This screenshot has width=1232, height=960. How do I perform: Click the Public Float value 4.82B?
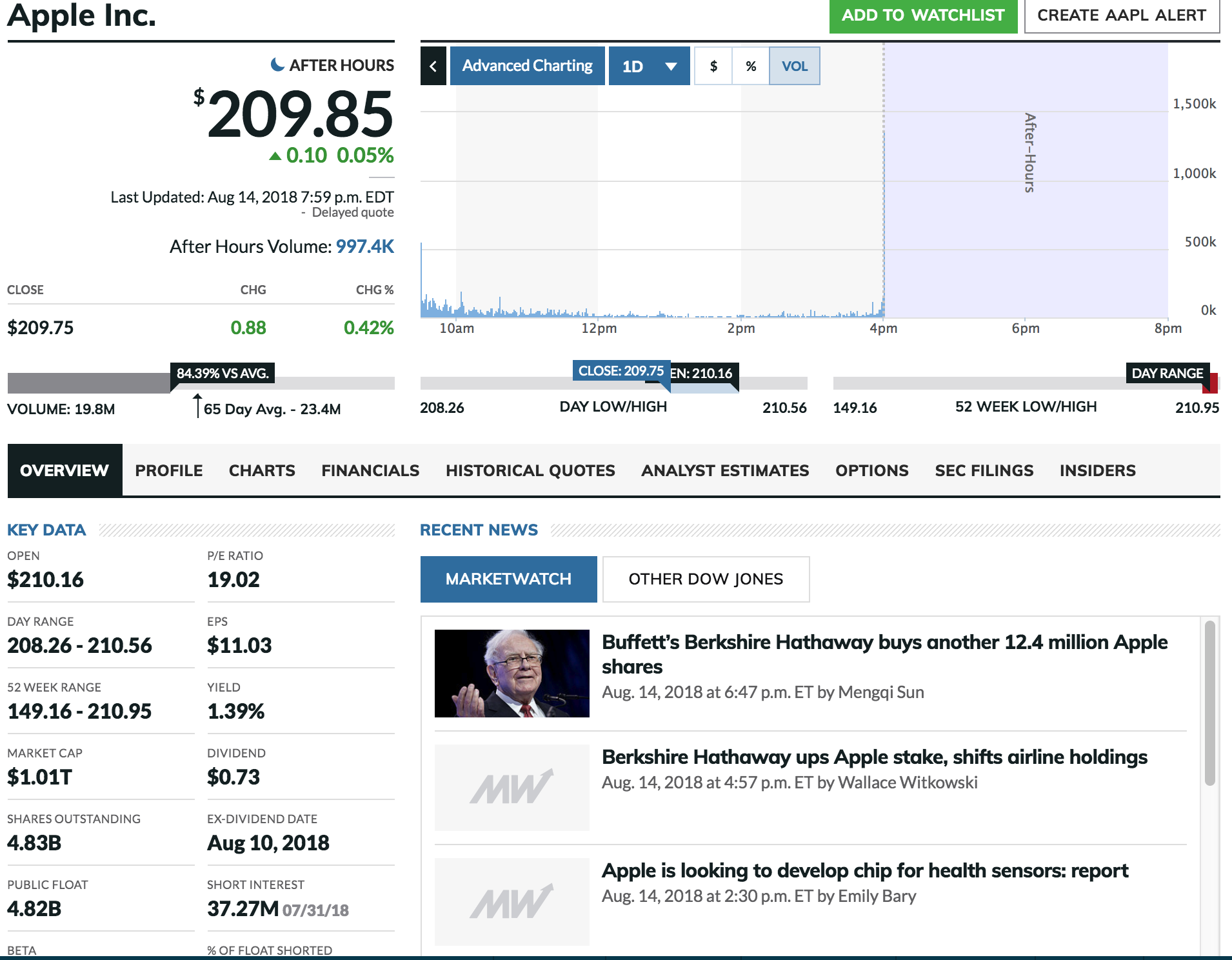click(x=34, y=908)
